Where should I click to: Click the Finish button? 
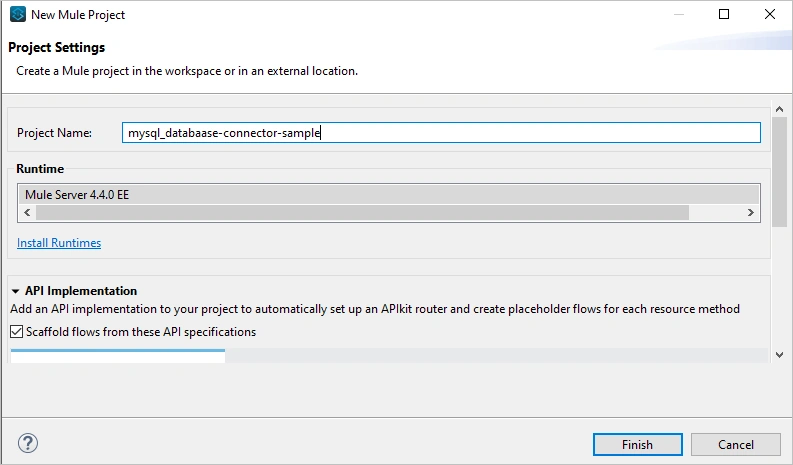coord(638,444)
